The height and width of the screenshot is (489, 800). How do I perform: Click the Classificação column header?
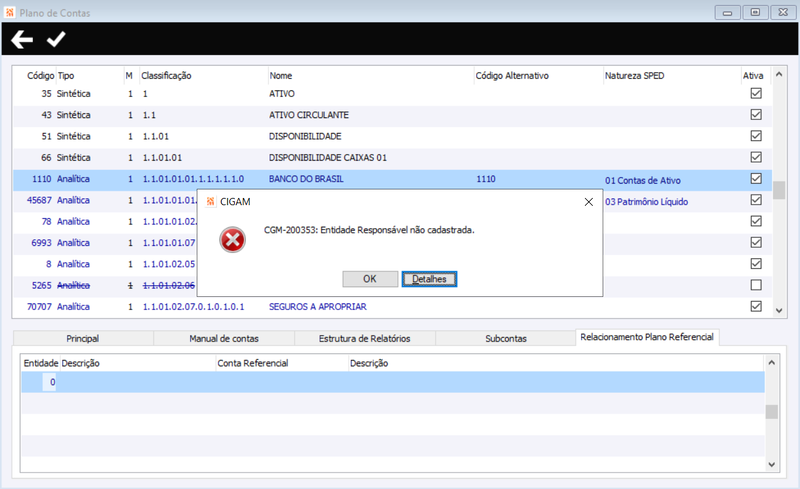point(166,76)
